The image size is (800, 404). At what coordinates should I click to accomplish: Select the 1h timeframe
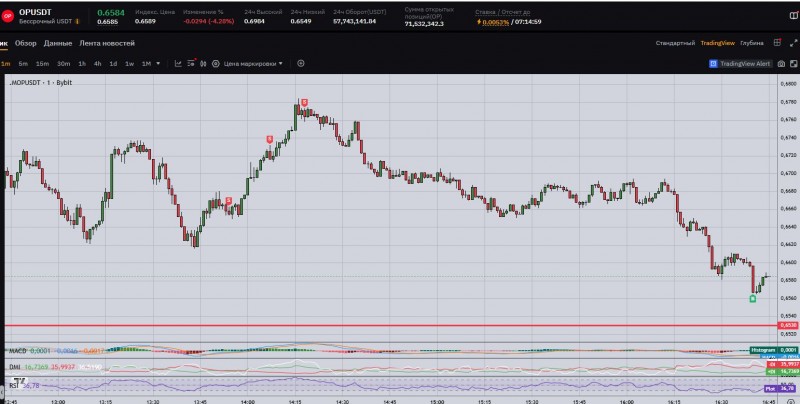(x=82, y=63)
